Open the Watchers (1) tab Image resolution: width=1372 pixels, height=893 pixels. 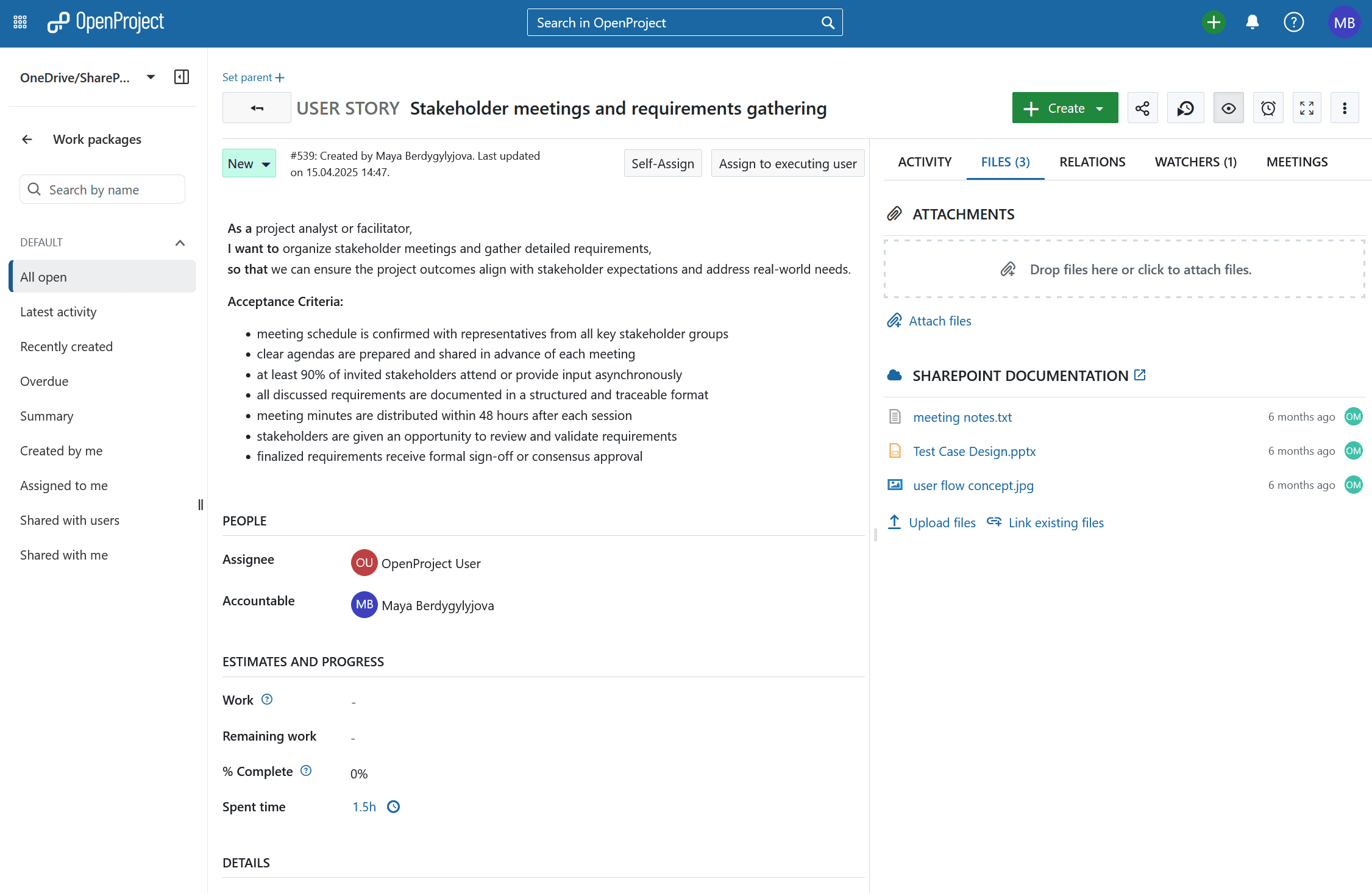[1195, 162]
